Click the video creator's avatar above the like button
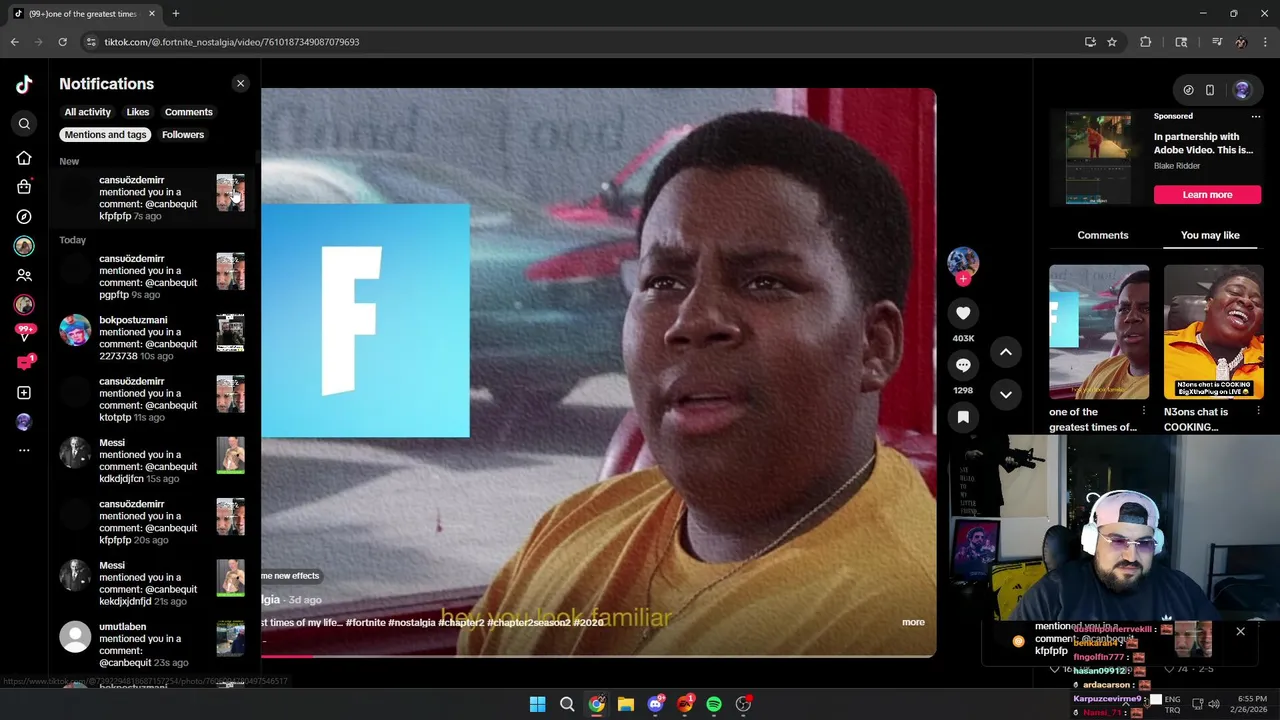 963,262
